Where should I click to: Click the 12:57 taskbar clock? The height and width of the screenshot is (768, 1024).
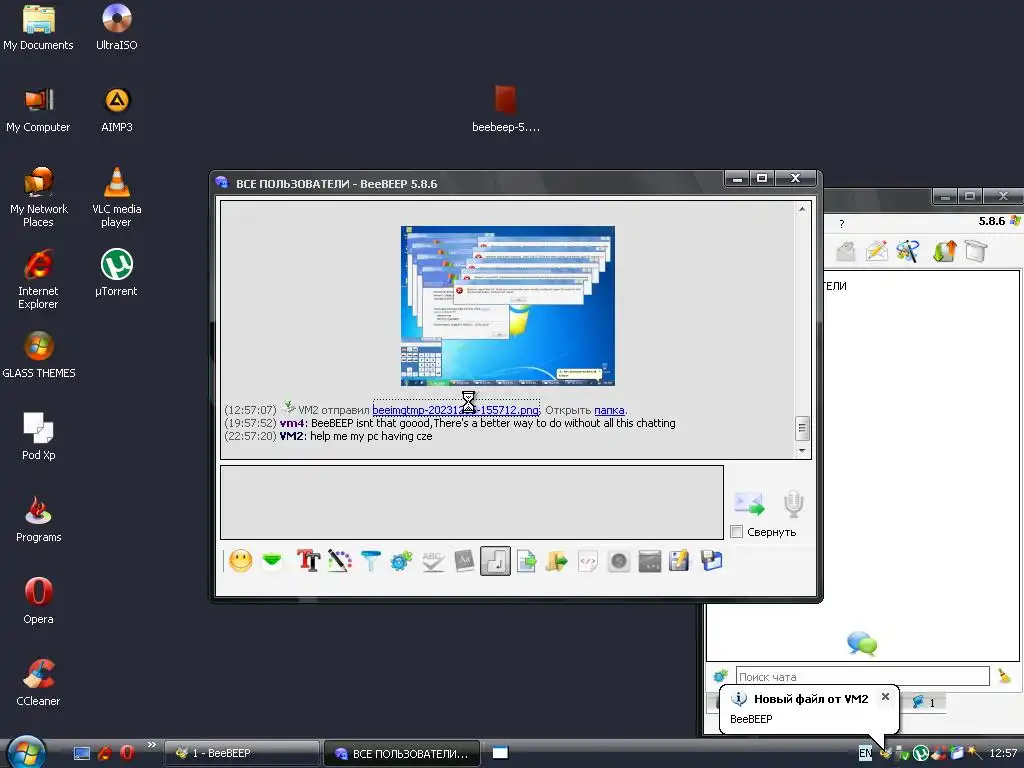(x=1002, y=753)
